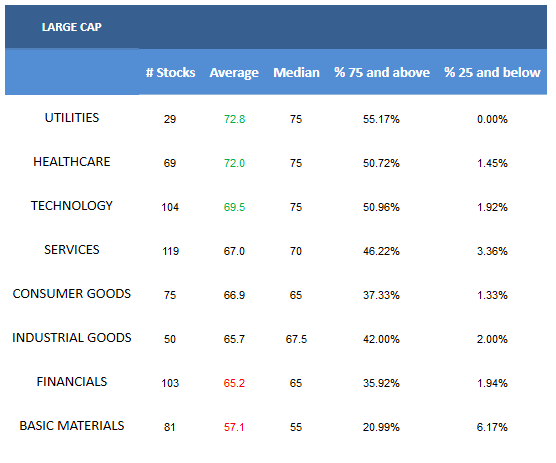Select the UTILITIES row label
The image size is (556, 463).
pyautogui.click(x=72, y=118)
